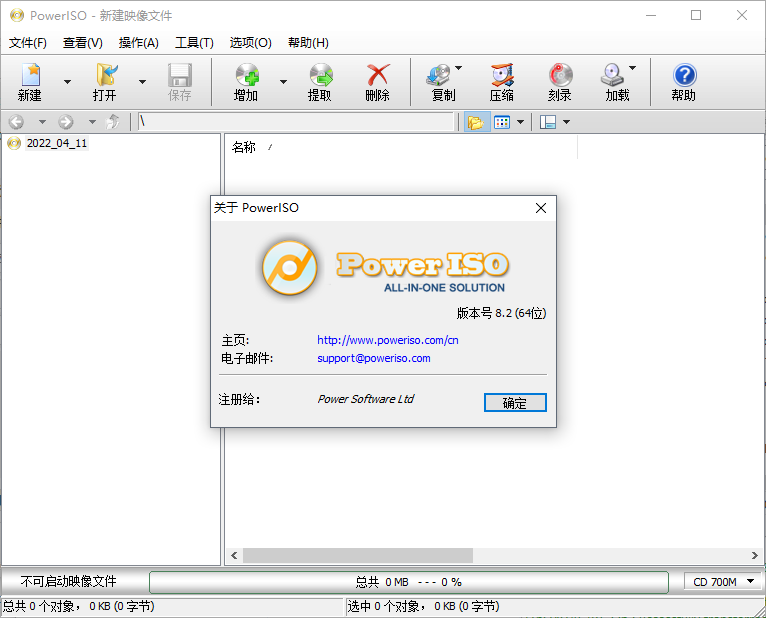Toggle the folder tree view icon

click(x=476, y=122)
